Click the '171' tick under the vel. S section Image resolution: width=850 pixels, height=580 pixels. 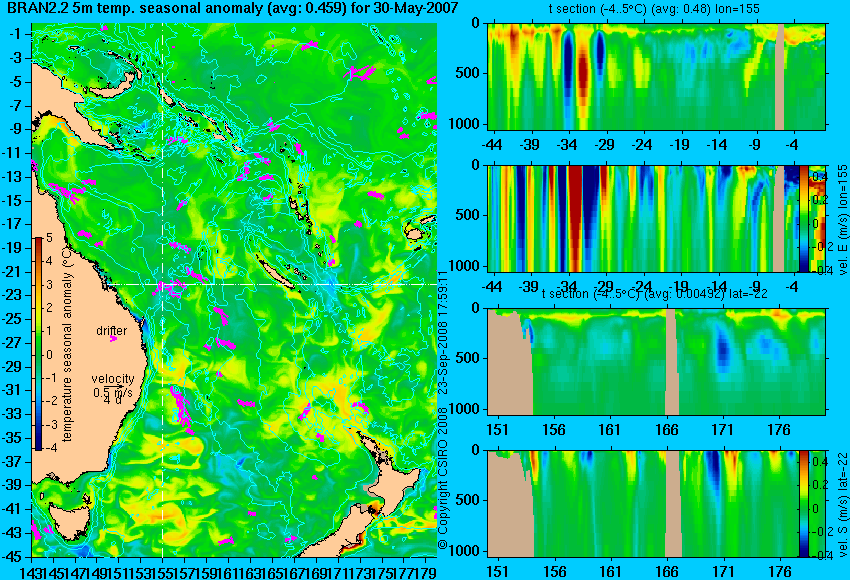722,572
